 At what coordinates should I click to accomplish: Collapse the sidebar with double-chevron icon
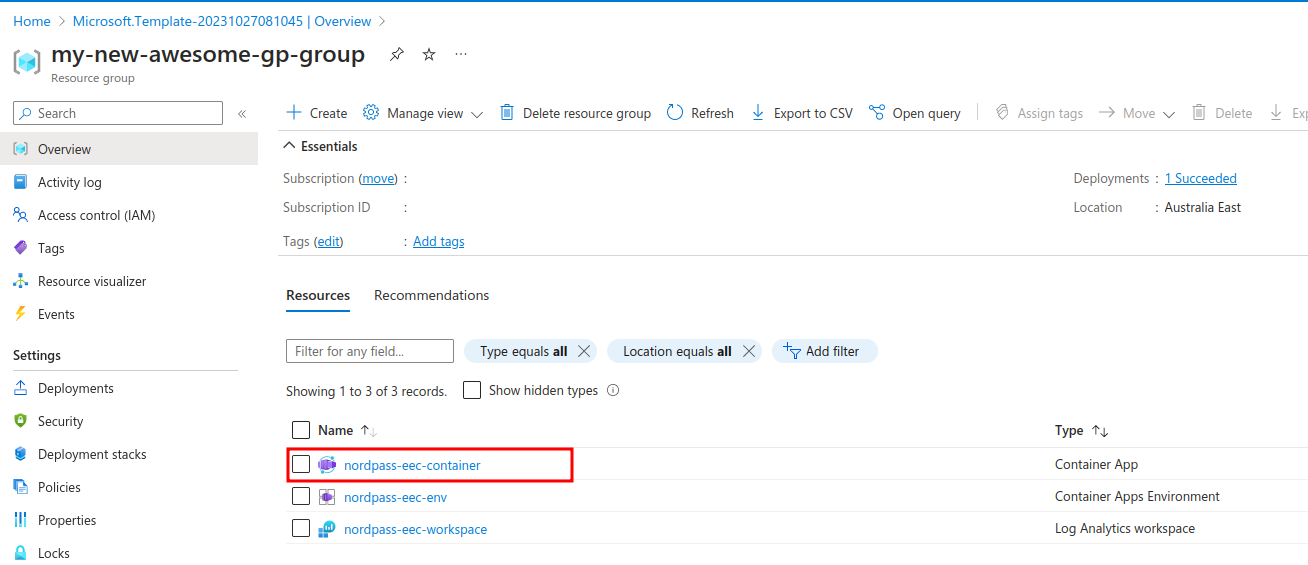coord(242,114)
